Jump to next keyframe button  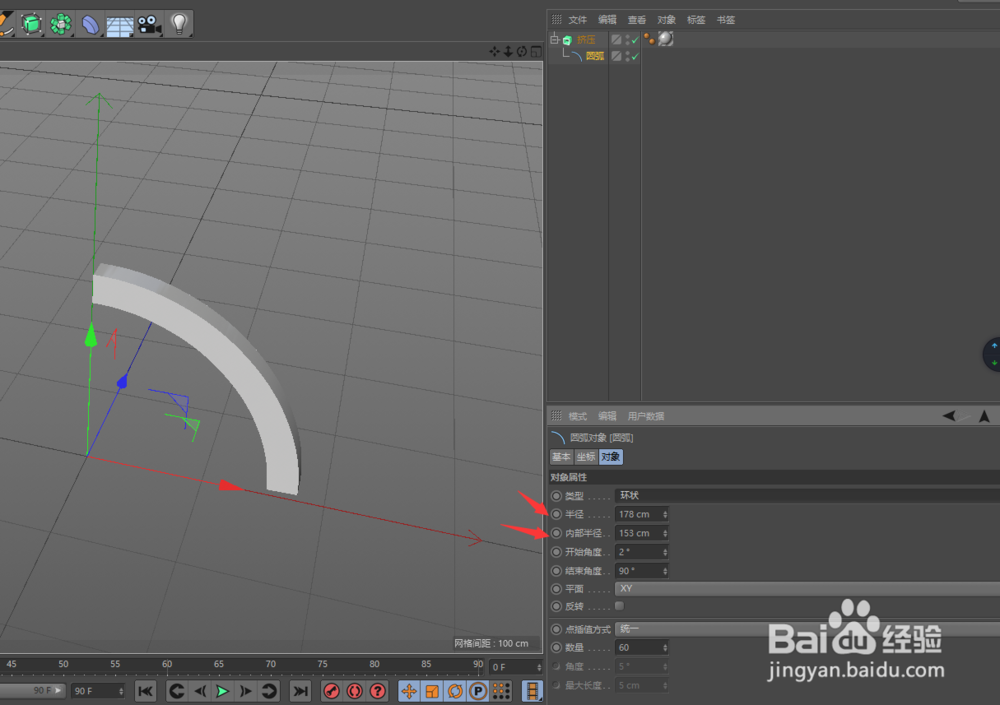coord(269,691)
